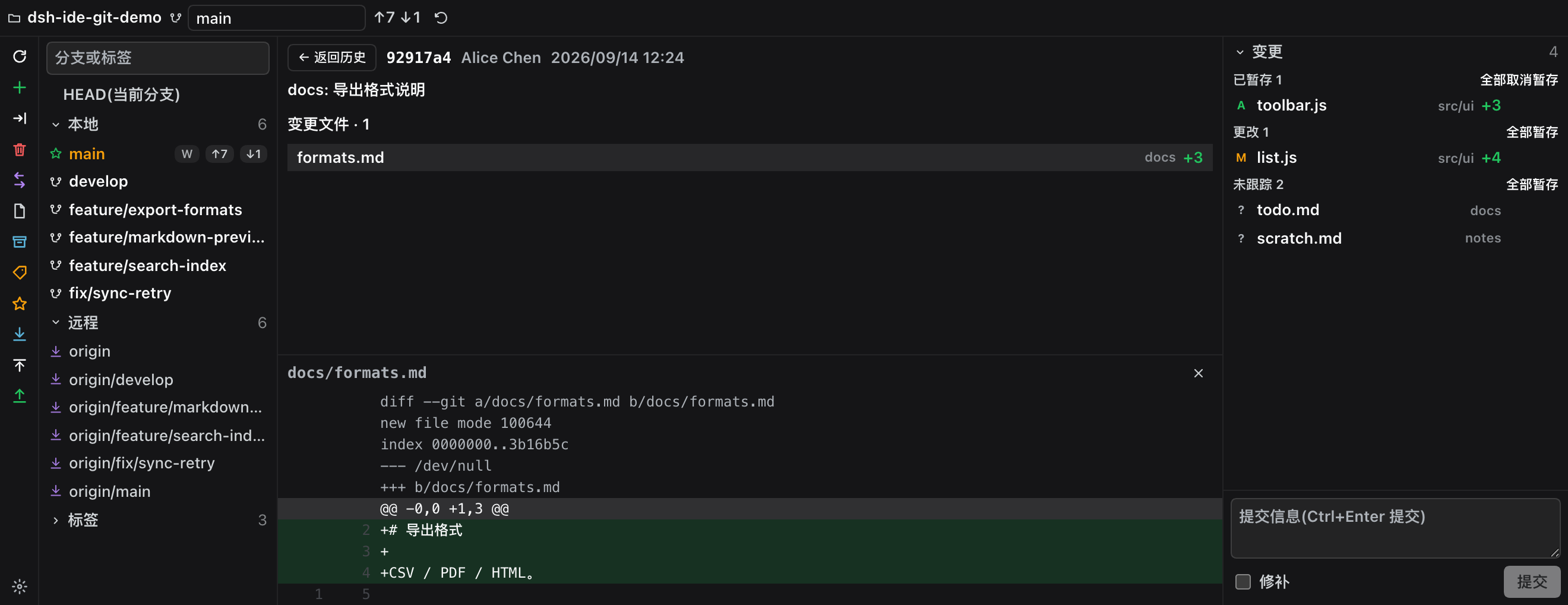Image resolution: width=1568 pixels, height=605 pixels.
Task: Click the branch icon beside develop
Action: click(56, 182)
